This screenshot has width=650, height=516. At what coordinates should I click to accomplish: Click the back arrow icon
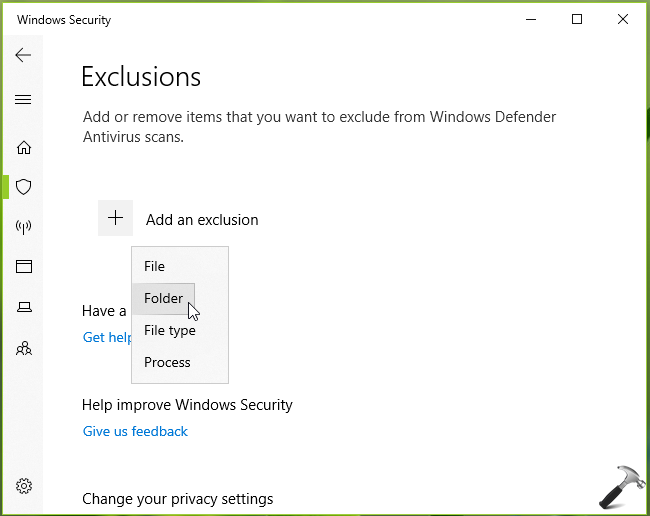point(23,55)
